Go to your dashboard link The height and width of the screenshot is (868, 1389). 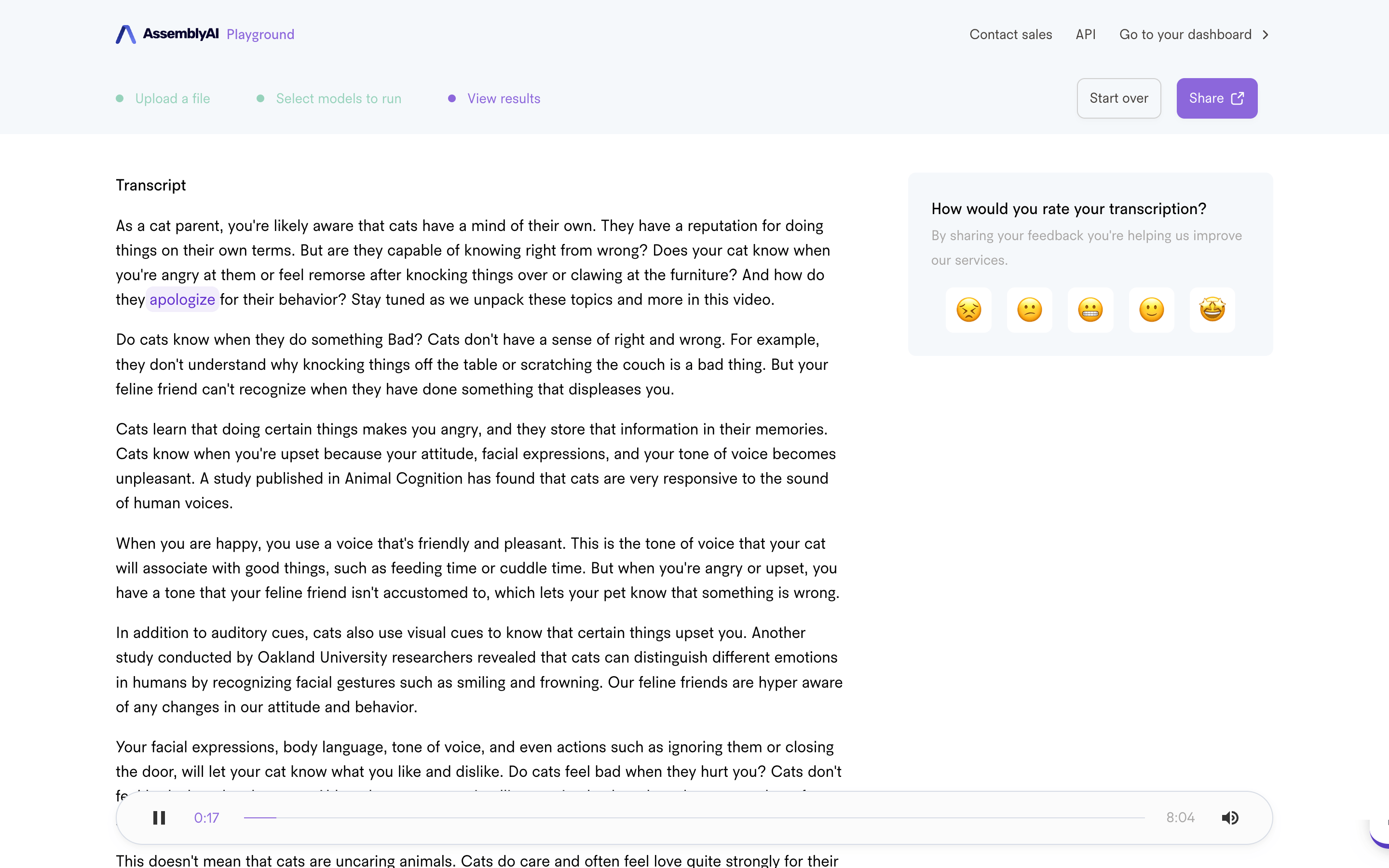(1185, 34)
